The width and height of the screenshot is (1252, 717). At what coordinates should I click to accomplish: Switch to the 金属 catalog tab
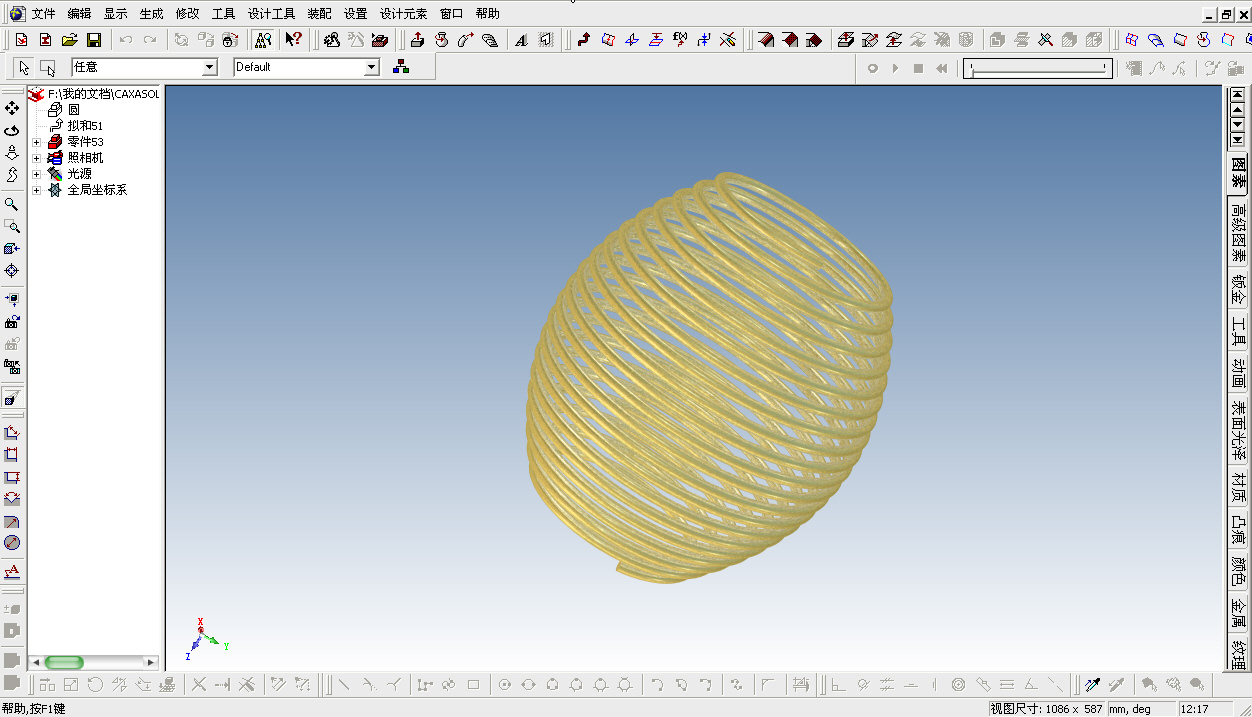click(1239, 614)
